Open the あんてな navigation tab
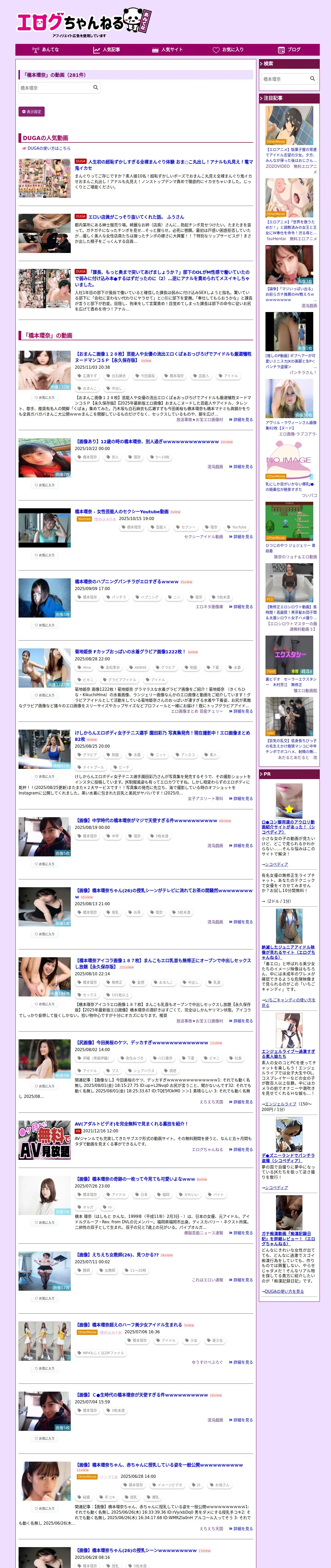 click(46, 49)
